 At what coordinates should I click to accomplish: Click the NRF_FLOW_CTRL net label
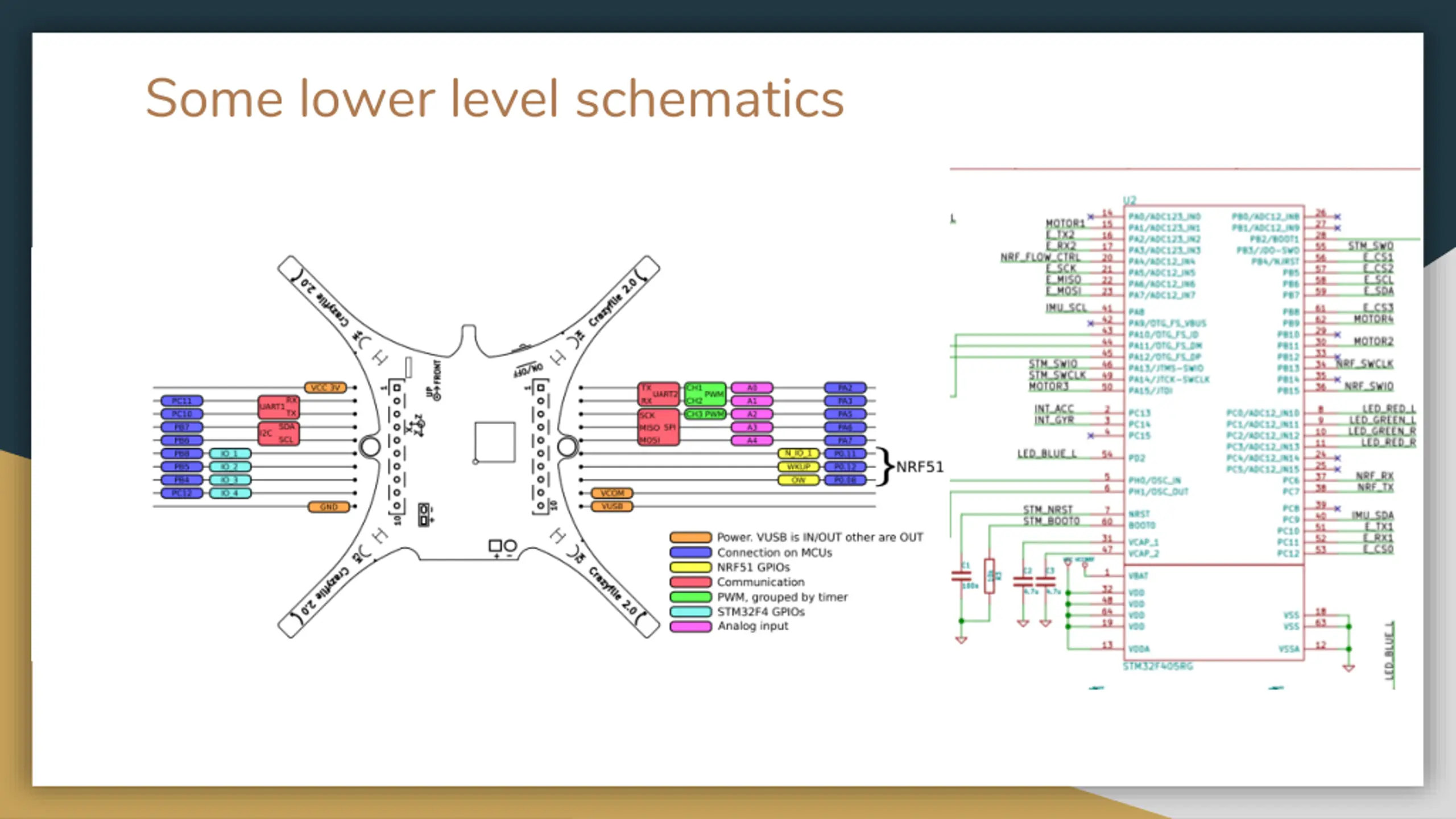point(1040,258)
